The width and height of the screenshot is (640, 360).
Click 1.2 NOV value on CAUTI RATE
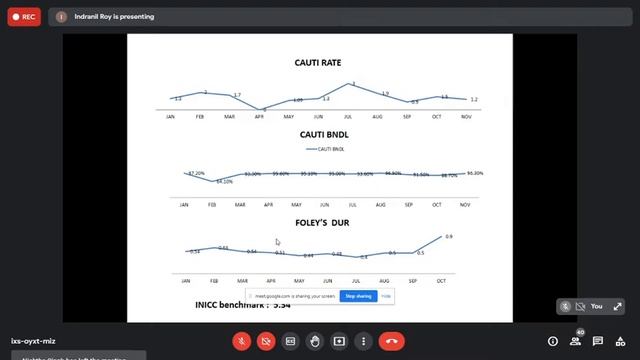coord(474,99)
